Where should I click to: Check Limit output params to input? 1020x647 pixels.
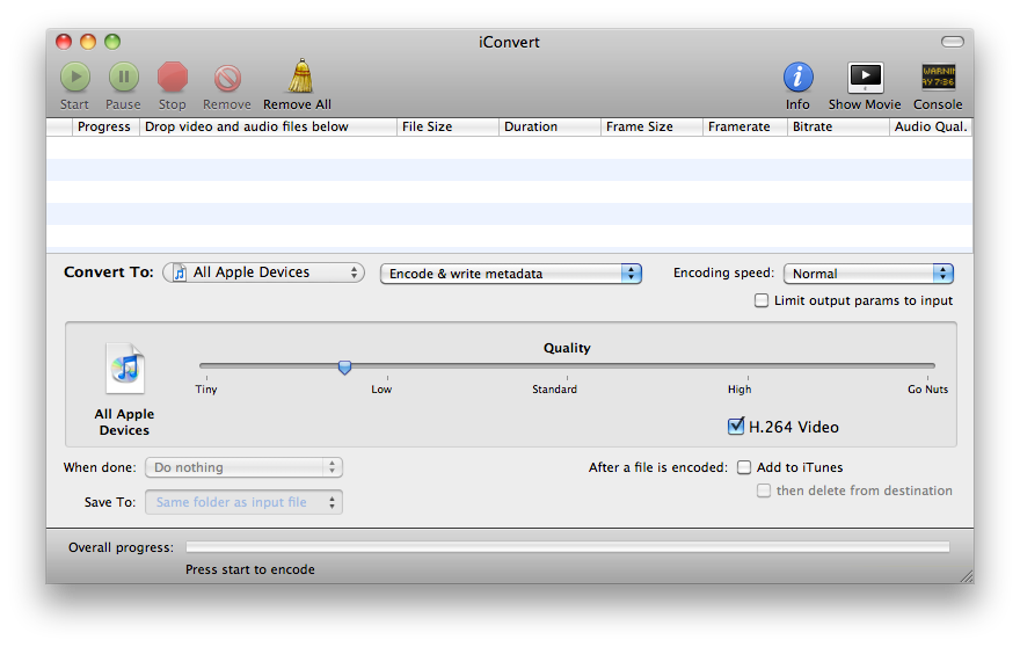tap(761, 300)
